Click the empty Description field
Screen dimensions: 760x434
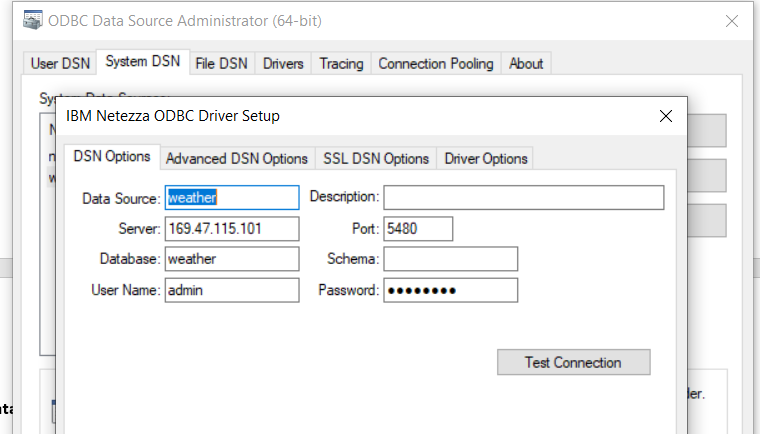coord(523,198)
